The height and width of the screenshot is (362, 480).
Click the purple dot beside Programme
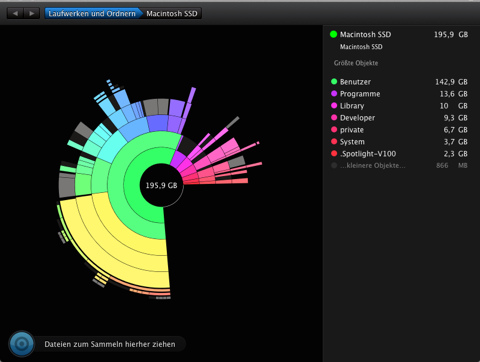coord(334,93)
